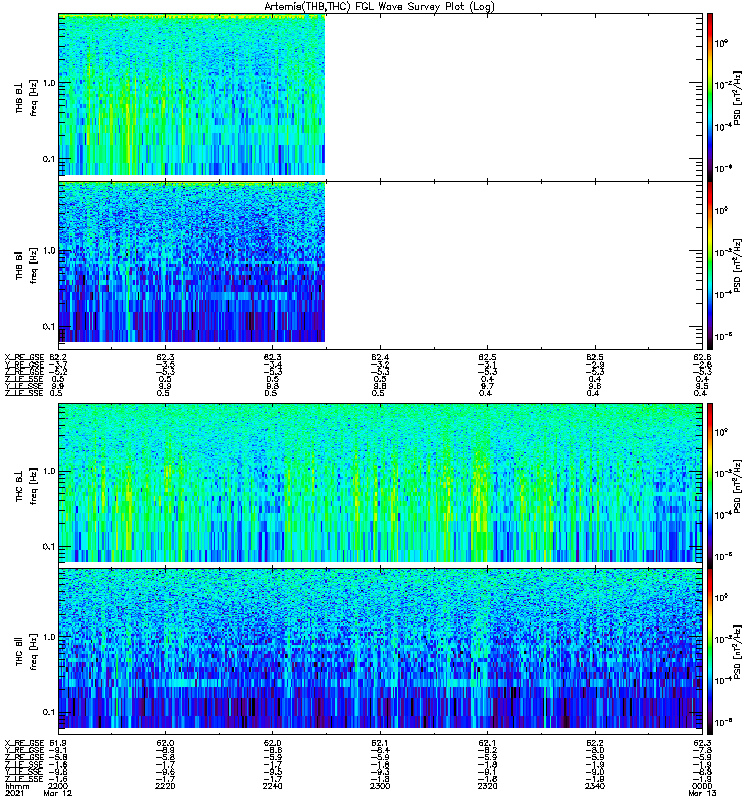Click the '2021' year label
This screenshot has width=750, height=800.
coord(14,793)
